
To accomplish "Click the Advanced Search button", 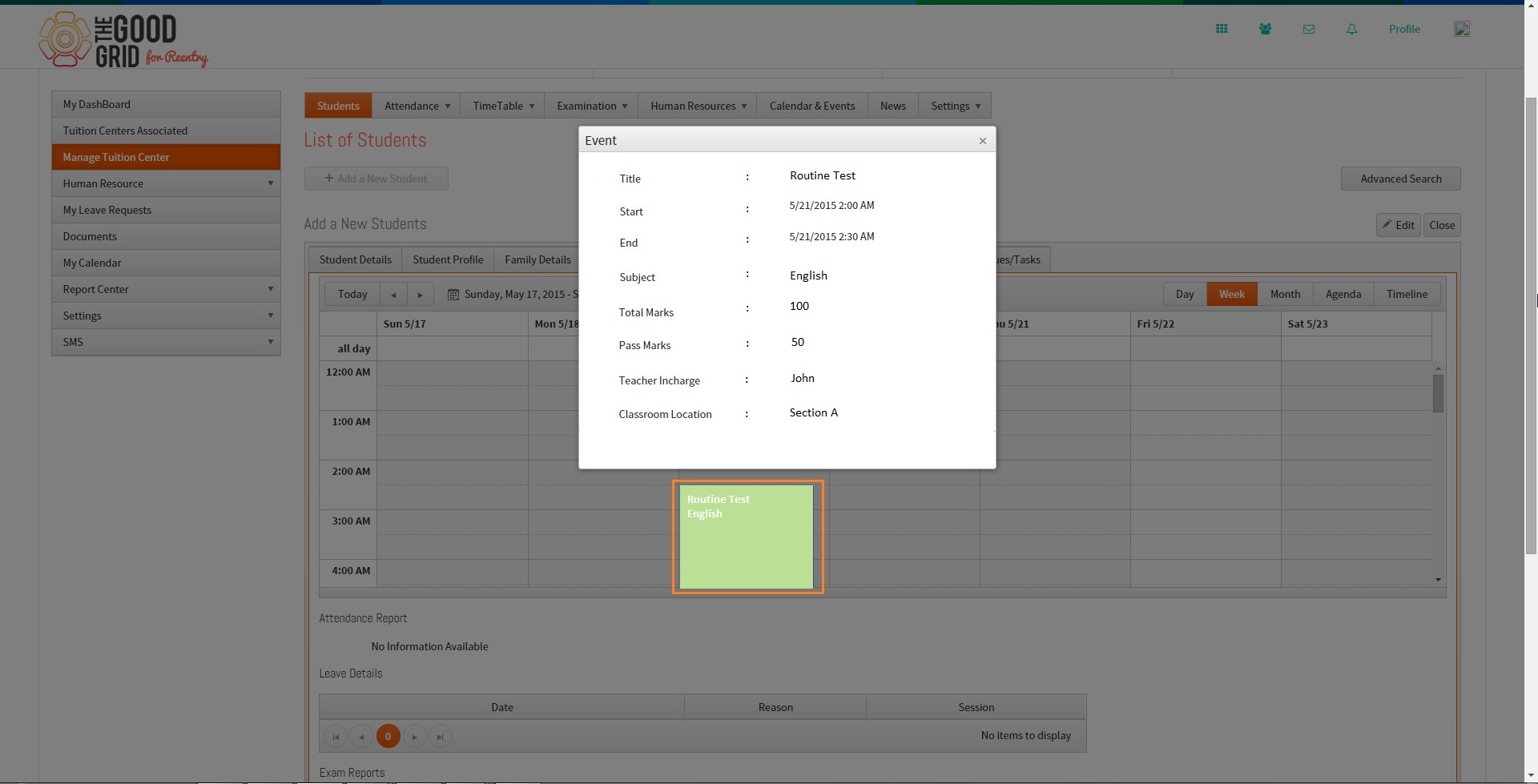I will click(x=1401, y=179).
